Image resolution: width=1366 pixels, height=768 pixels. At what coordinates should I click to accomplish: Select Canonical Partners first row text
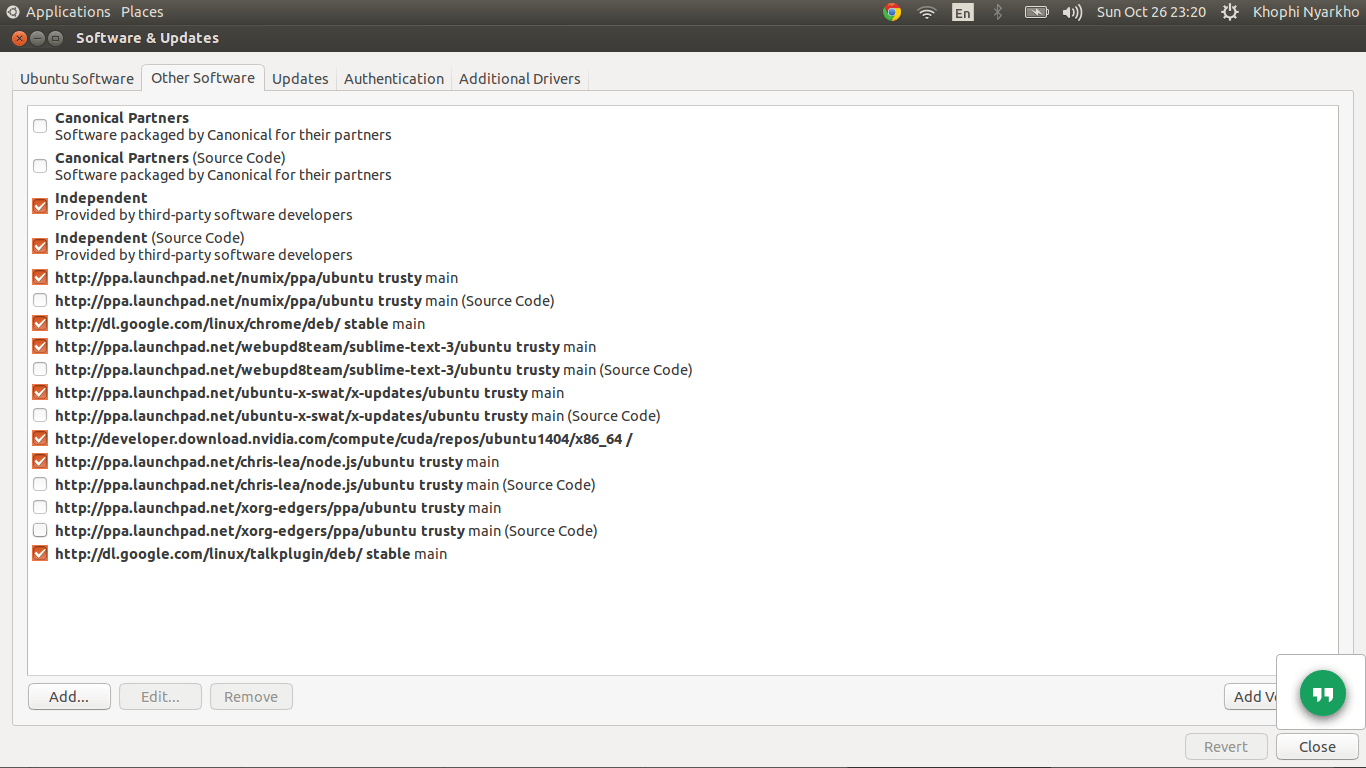[x=223, y=126]
